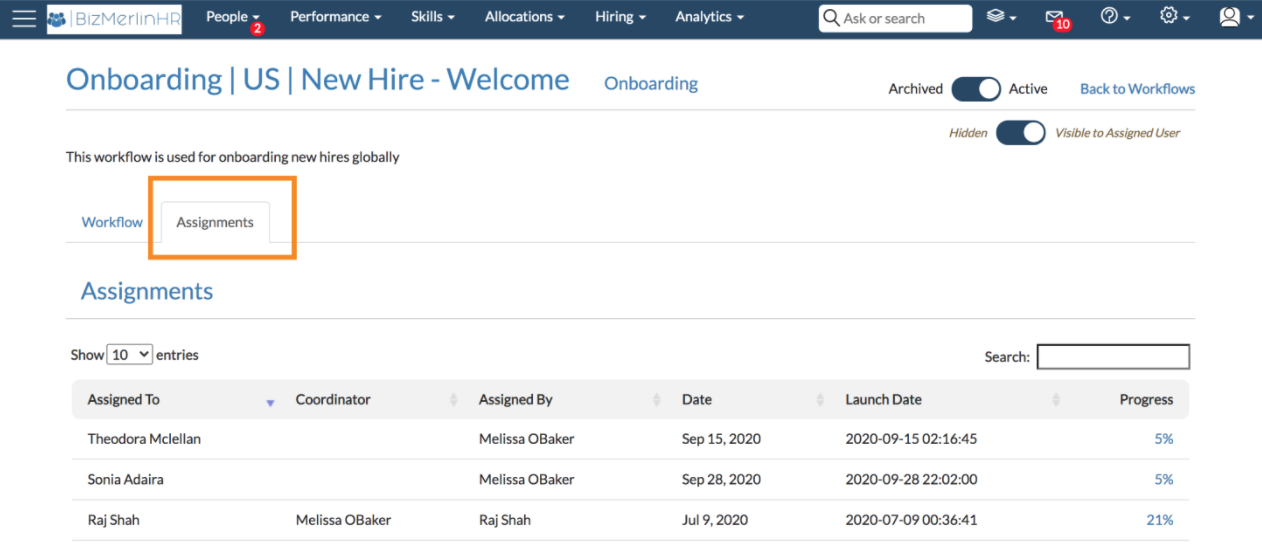Open the 21% progress link for Raj Shah
Viewport: 1262px width, 544px height.
[1160, 520]
